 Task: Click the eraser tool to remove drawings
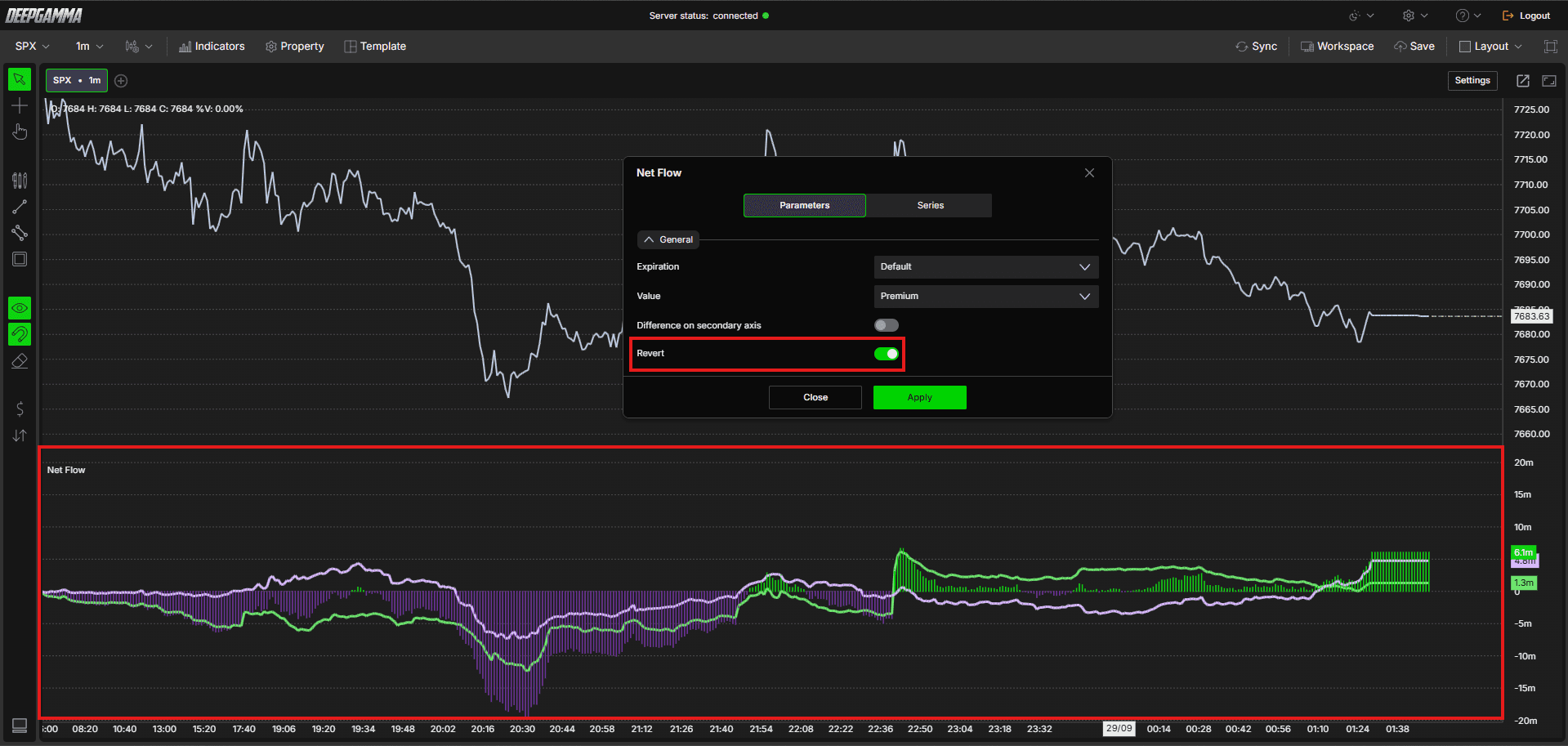(20, 360)
